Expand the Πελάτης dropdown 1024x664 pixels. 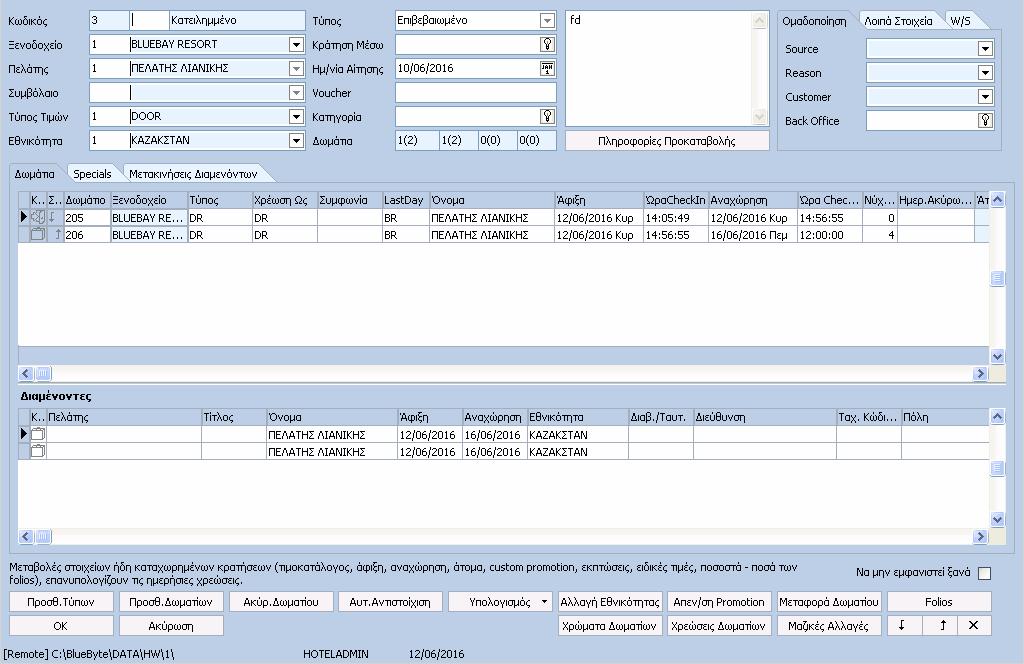tap(296, 69)
